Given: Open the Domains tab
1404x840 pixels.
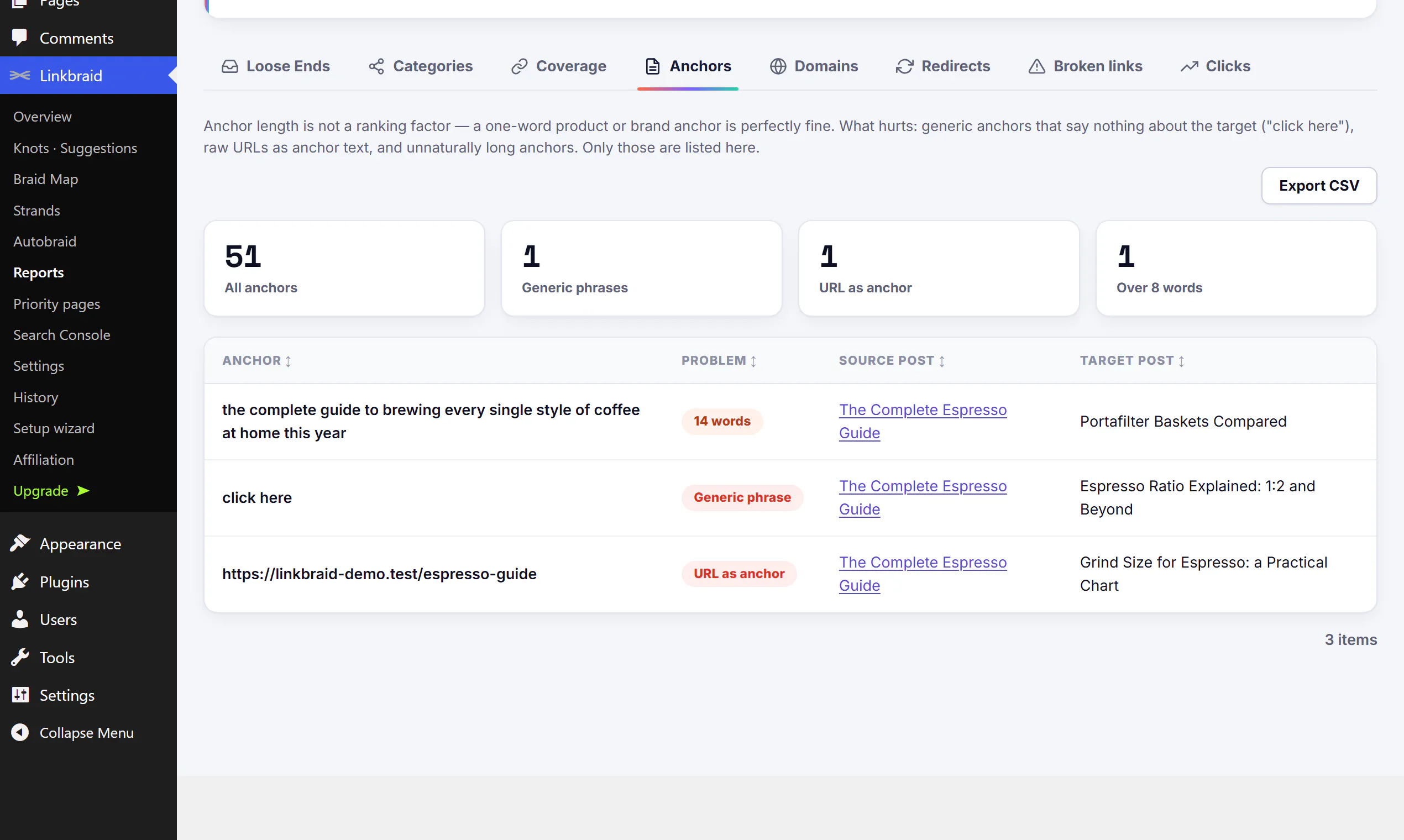Looking at the screenshot, I should pyautogui.click(x=814, y=66).
